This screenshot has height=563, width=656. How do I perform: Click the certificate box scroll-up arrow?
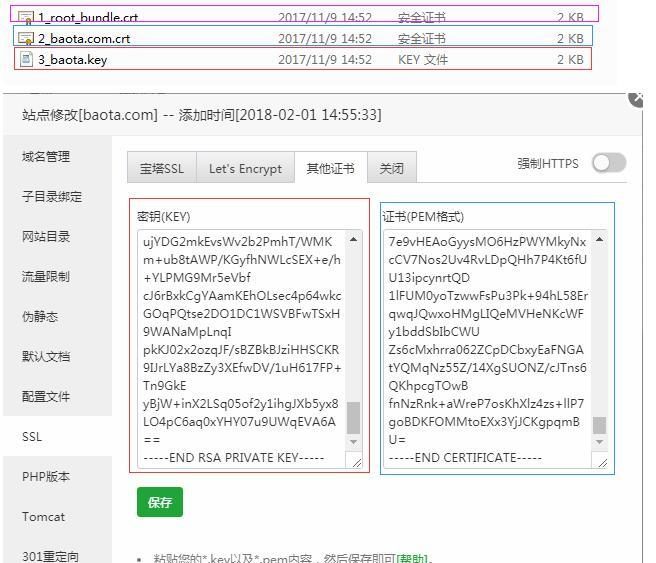click(x=600, y=240)
